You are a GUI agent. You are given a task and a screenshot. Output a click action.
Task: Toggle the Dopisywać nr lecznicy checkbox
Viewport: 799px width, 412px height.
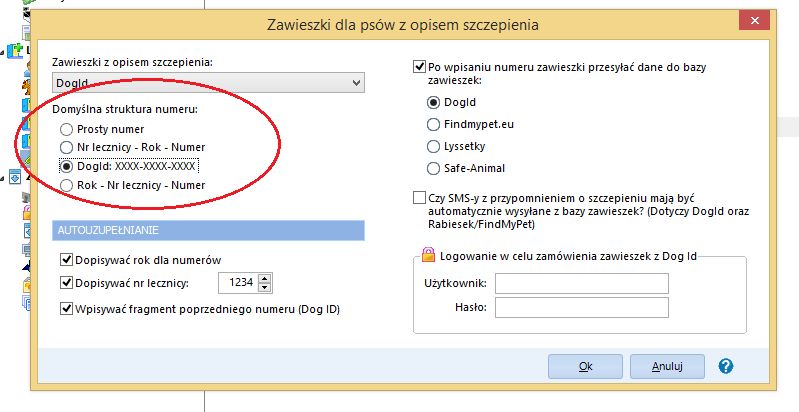point(66,282)
